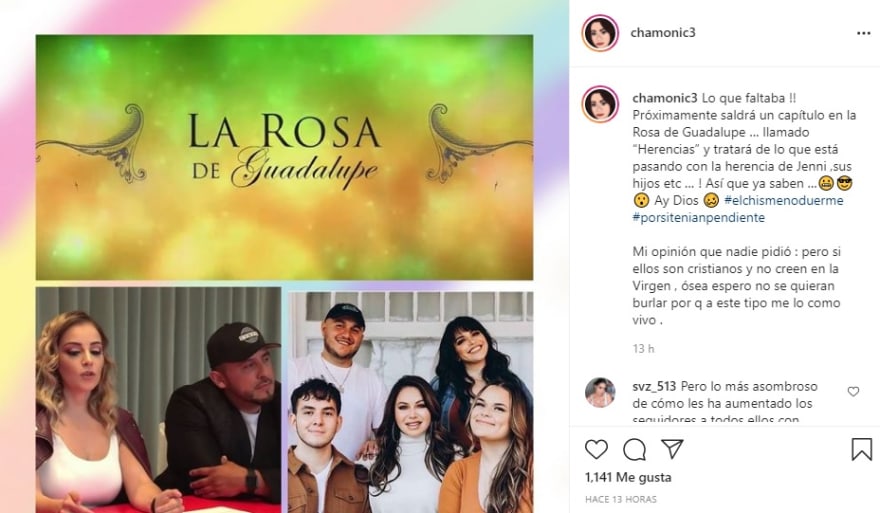The width and height of the screenshot is (880, 513).
Task: Open chamonic3 profile picture in header
Action: click(x=600, y=33)
